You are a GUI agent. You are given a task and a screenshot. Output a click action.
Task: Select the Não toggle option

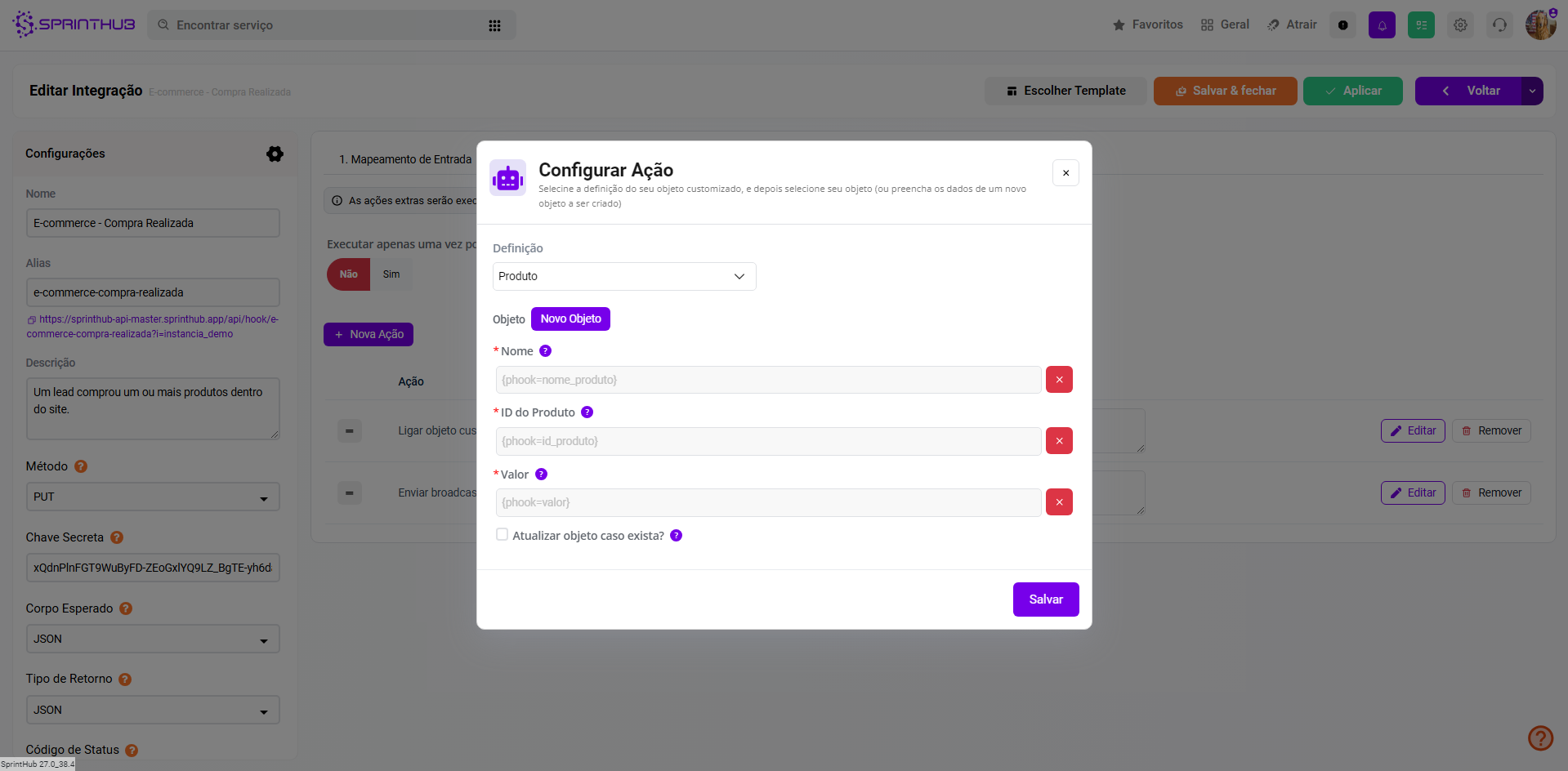pyautogui.click(x=349, y=274)
